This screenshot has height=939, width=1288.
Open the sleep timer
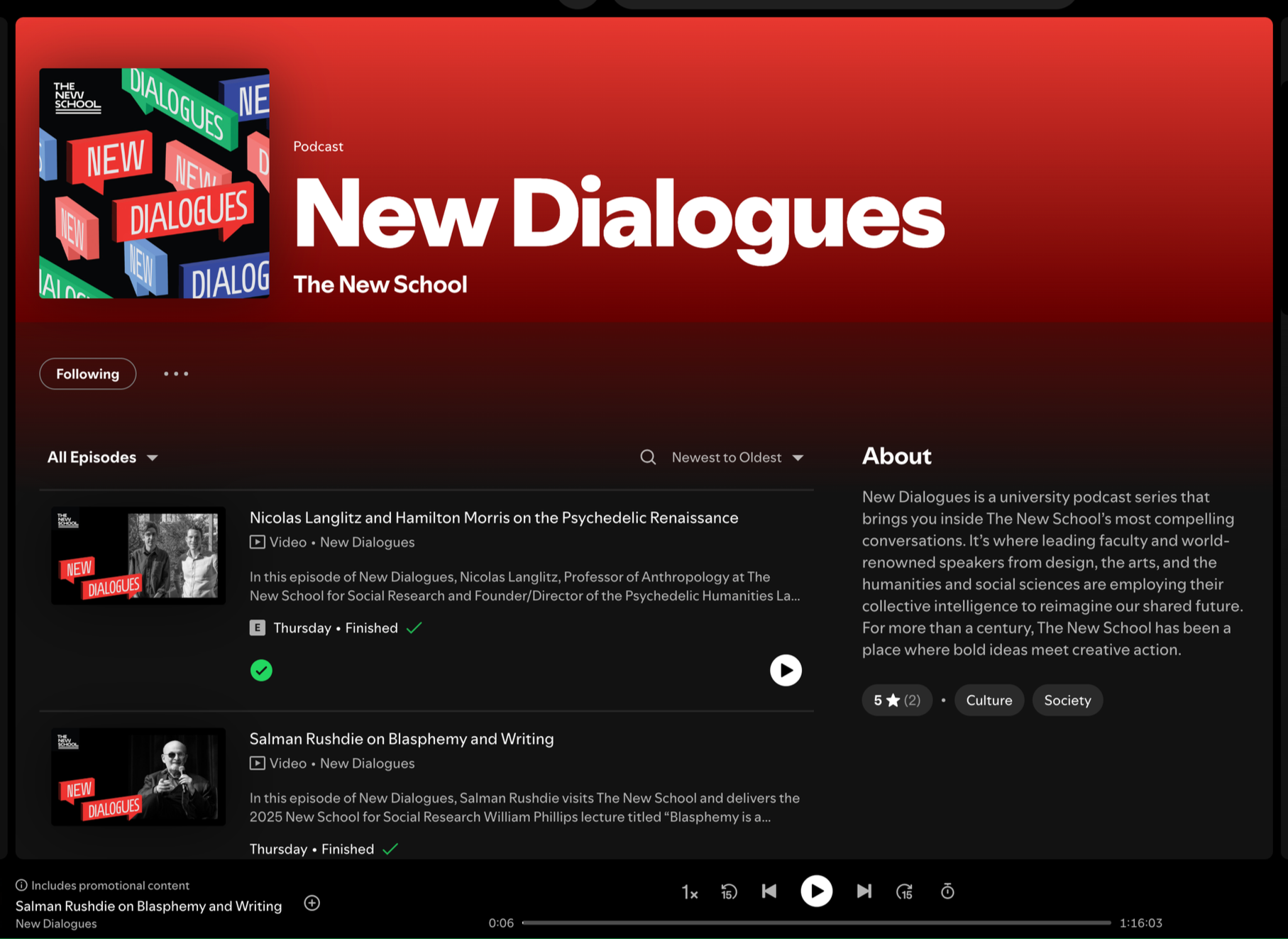[947, 891]
